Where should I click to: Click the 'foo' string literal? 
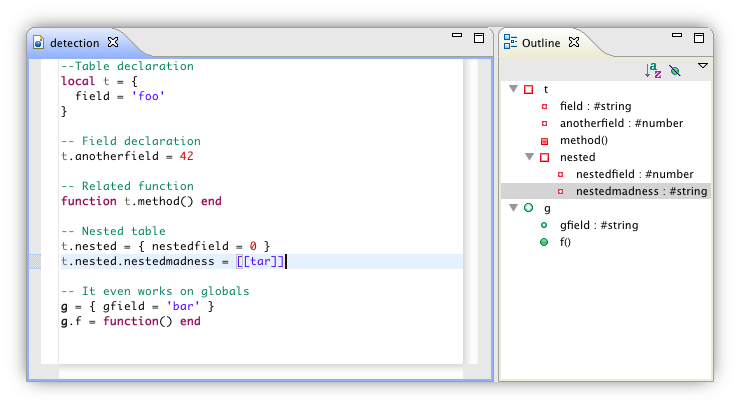(148, 96)
